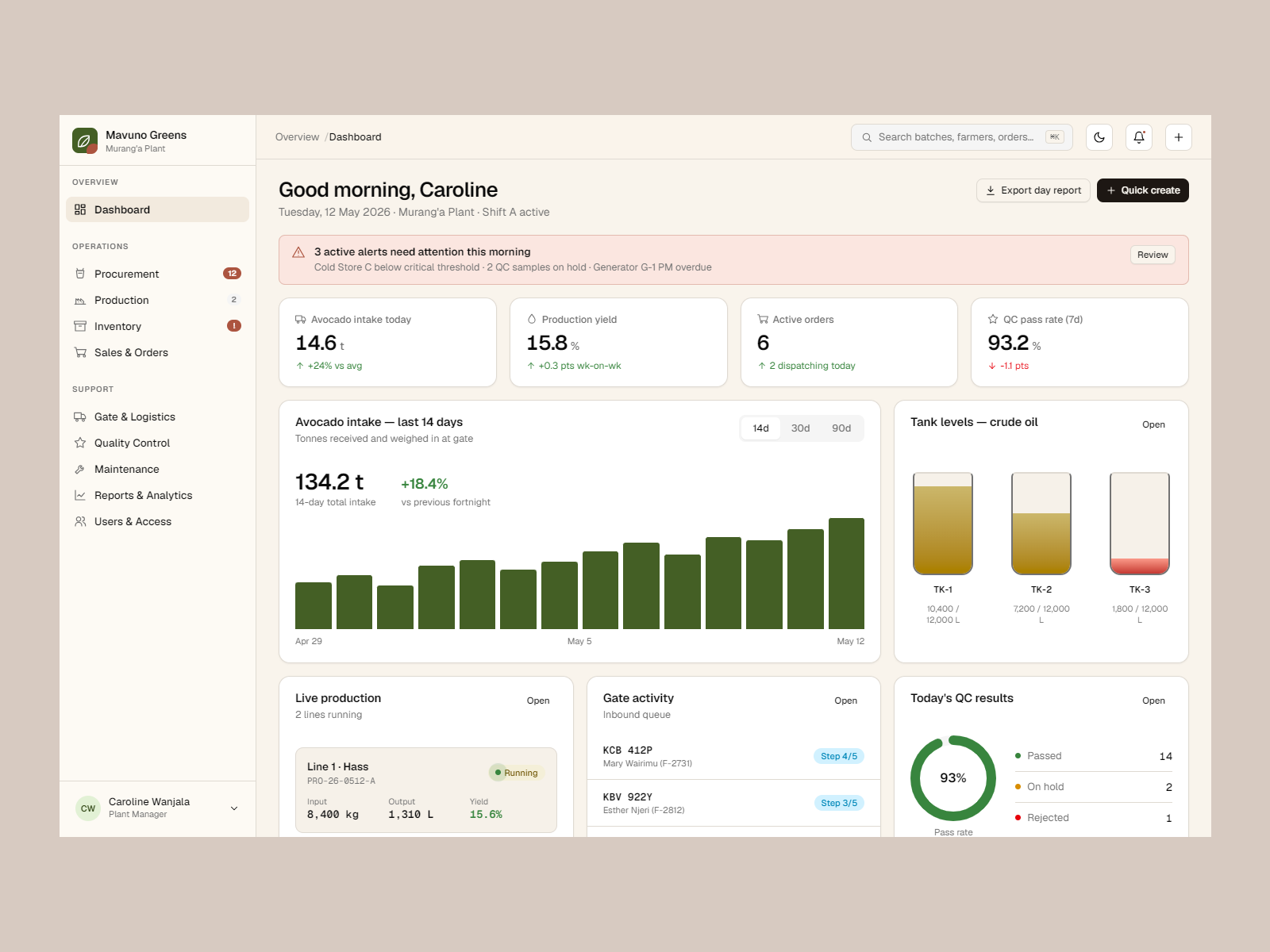The width and height of the screenshot is (1270, 952).
Task: Open Tank levels crude oil panel
Action: [x=1153, y=424]
